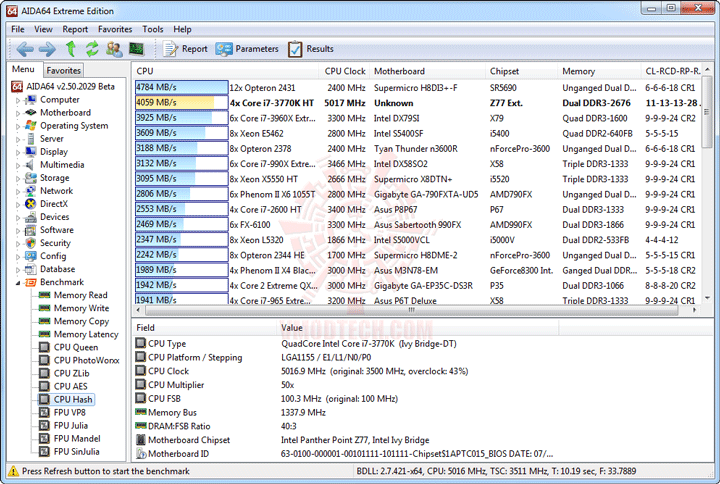720x484 pixels.
Task: Click the results horizontal scrollbar thumb
Action: [412, 310]
